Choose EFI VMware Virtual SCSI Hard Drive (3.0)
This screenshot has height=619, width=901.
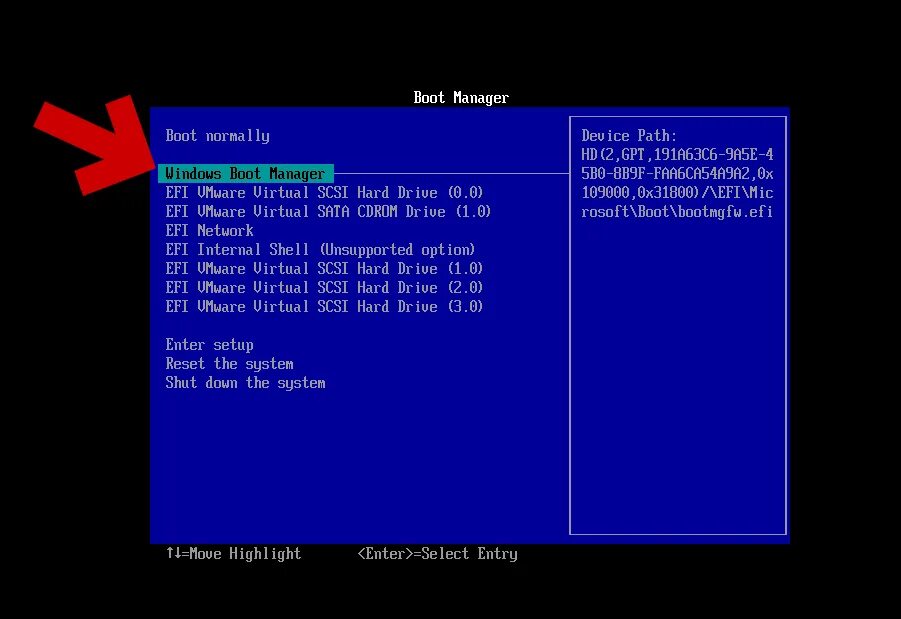tap(324, 306)
